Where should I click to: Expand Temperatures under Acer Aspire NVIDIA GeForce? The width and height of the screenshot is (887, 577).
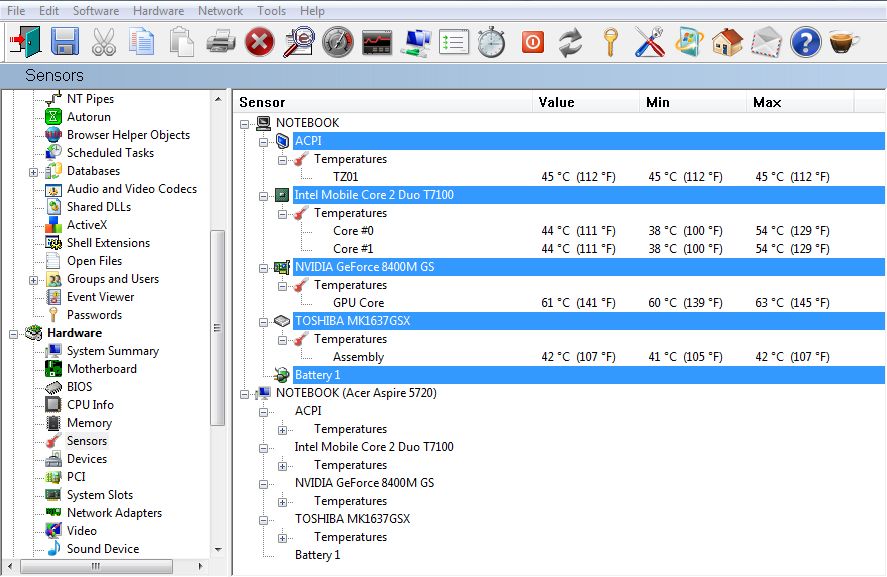pyautogui.click(x=283, y=501)
